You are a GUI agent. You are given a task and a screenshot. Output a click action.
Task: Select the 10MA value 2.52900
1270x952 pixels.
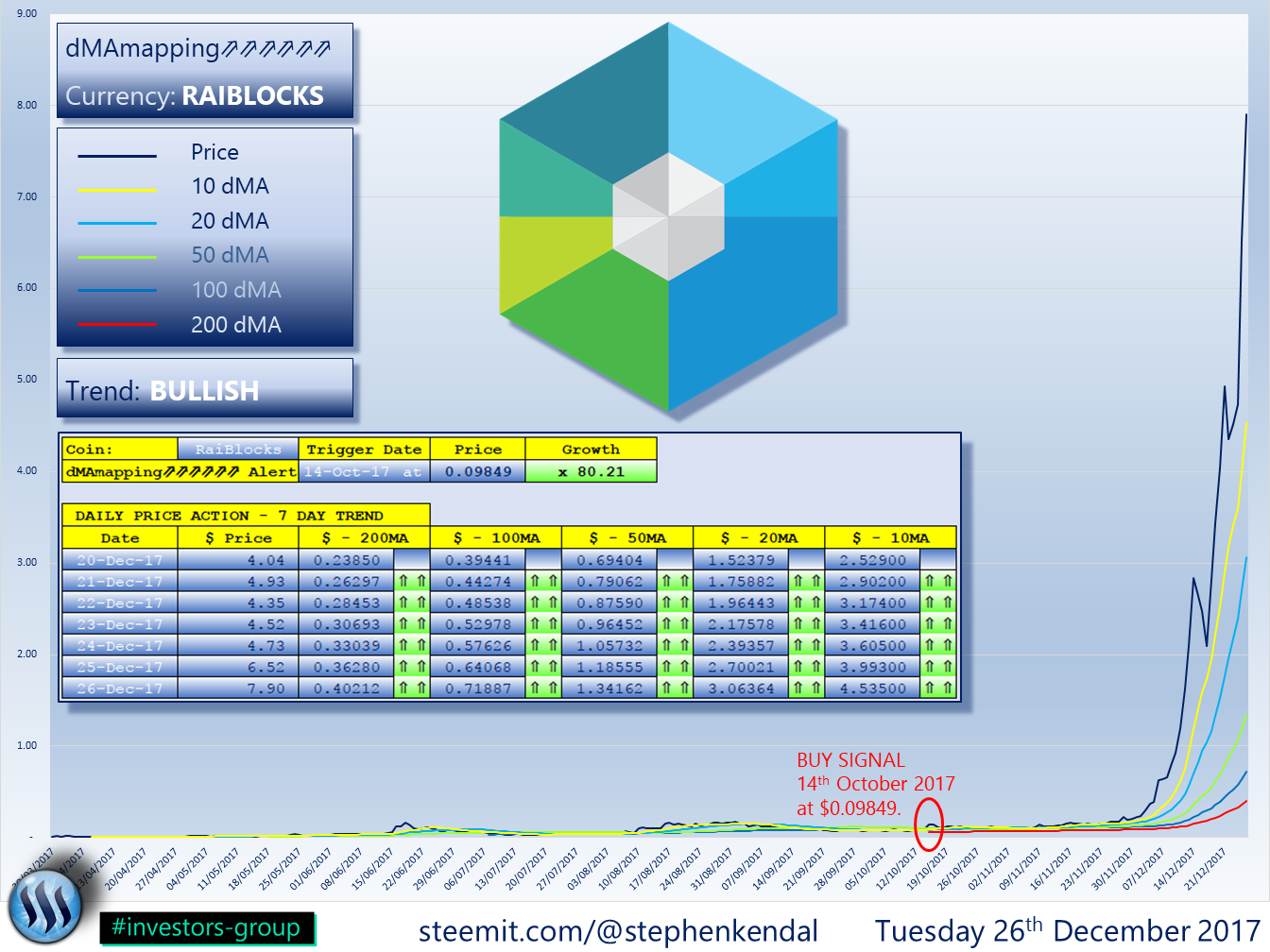[872, 560]
